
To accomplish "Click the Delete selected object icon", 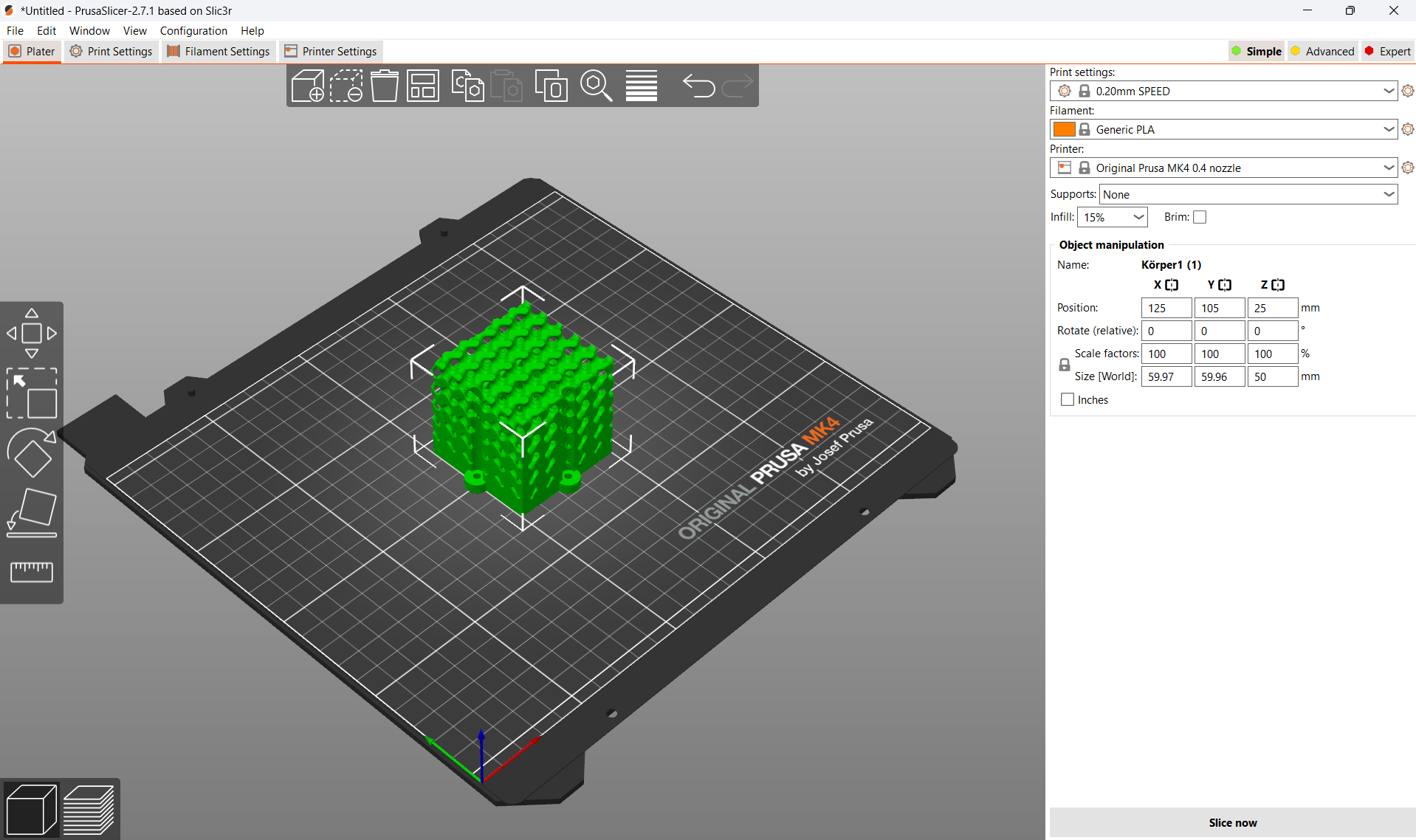I will pyautogui.click(x=346, y=86).
